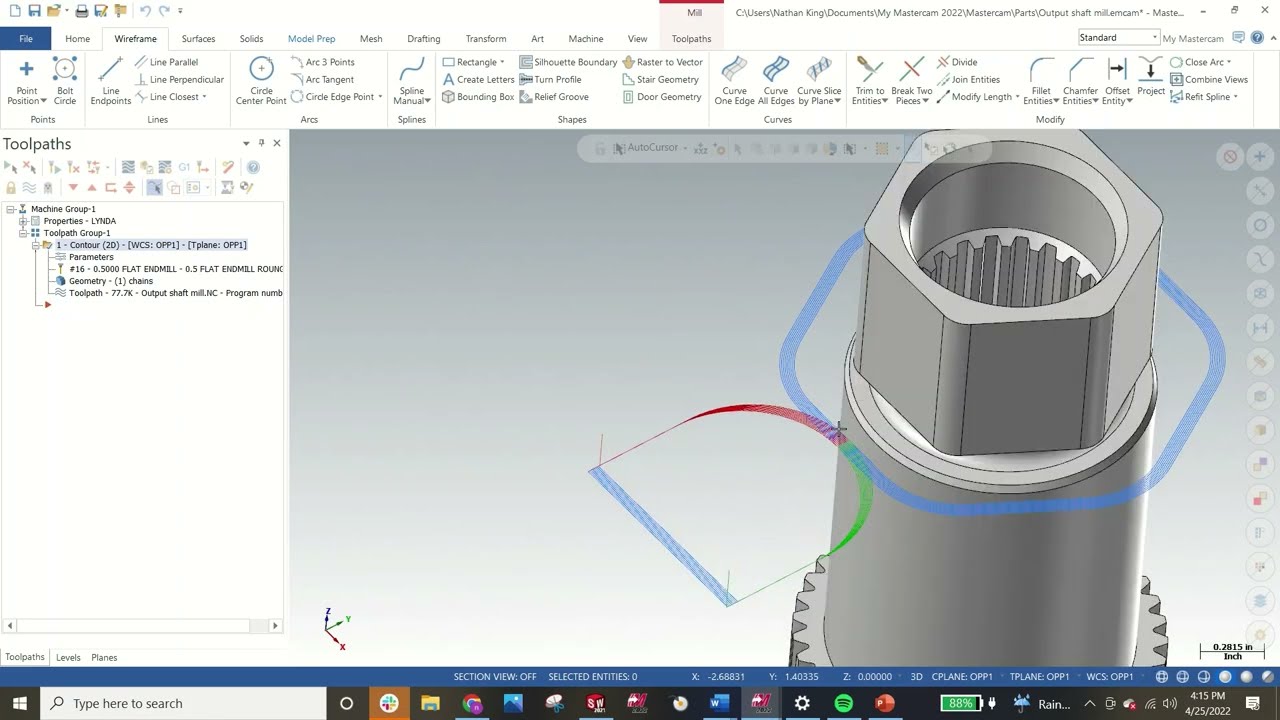Click the Toolpaths panel horizontal scrollbar

click(142, 626)
